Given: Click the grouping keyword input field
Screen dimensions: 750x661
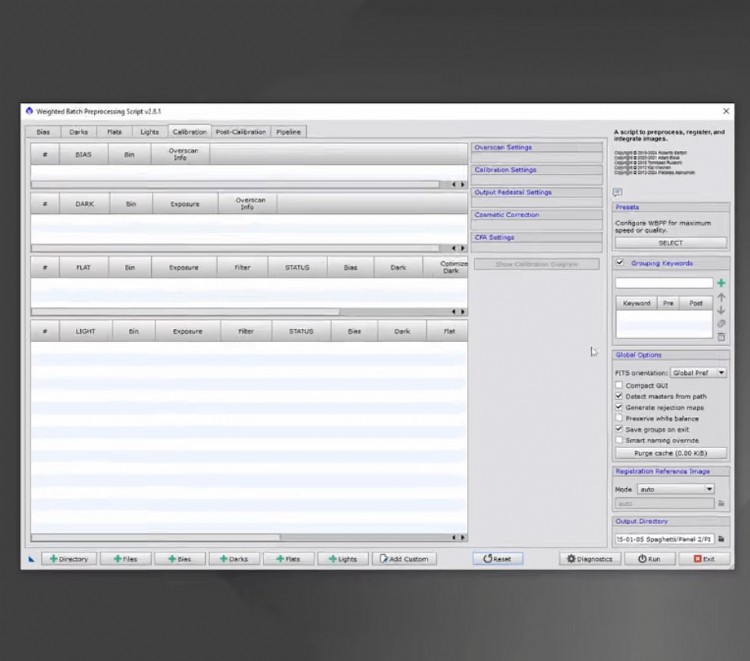Looking at the screenshot, I should 664,283.
